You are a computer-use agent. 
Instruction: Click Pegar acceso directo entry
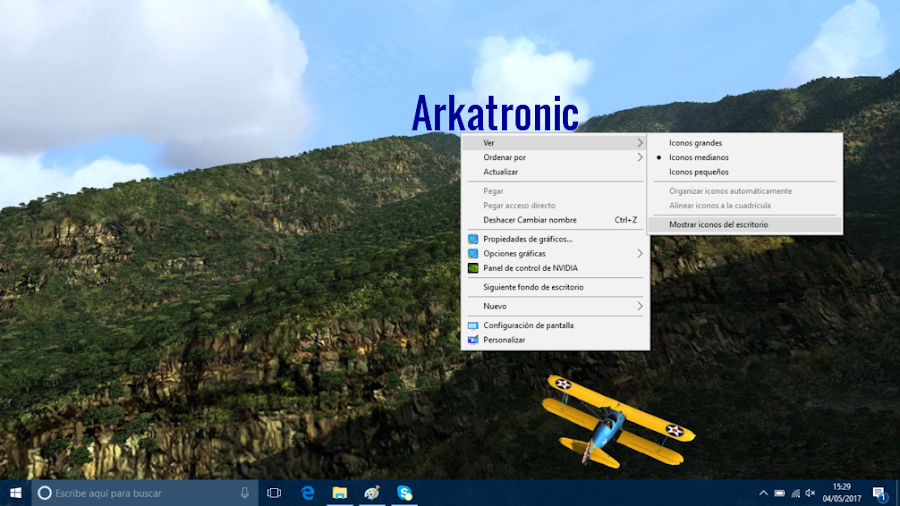[555, 205]
